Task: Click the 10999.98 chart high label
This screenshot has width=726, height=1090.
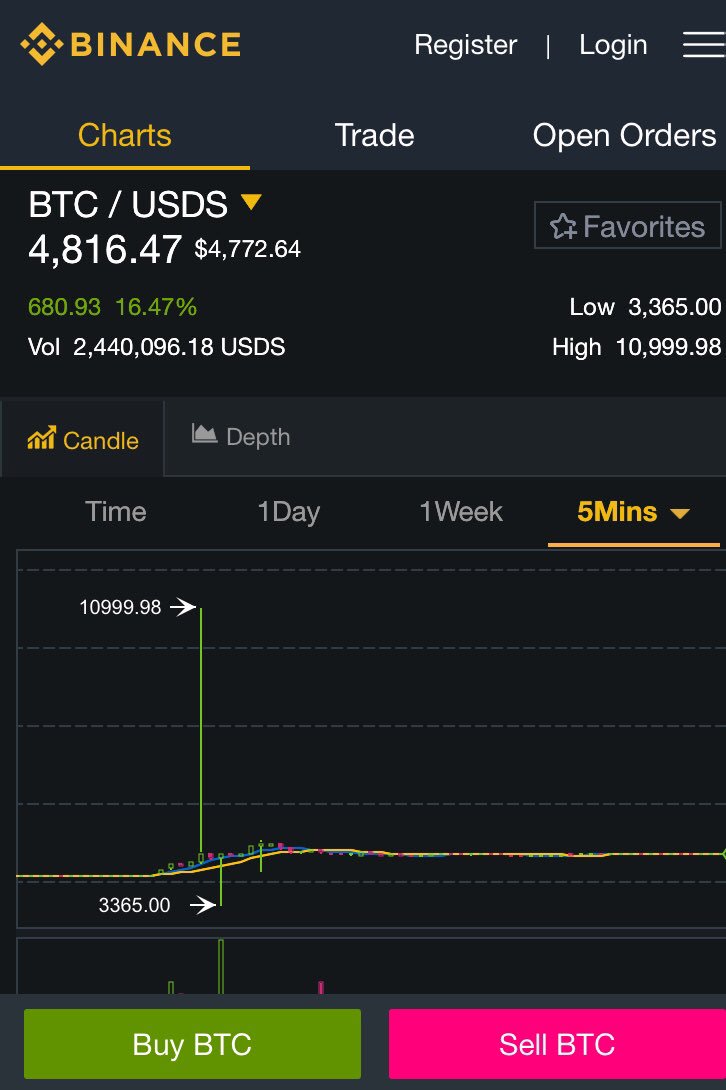Action: tap(120, 607)
